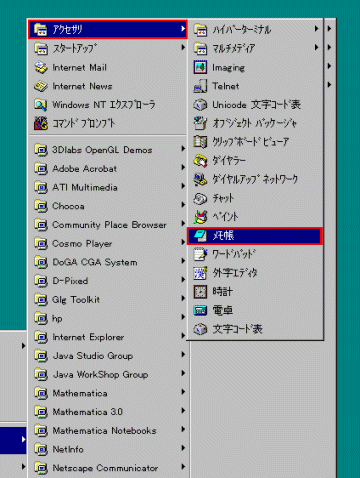Launch the Imaging application icon
360x478 pixels.
click(200, 67)
